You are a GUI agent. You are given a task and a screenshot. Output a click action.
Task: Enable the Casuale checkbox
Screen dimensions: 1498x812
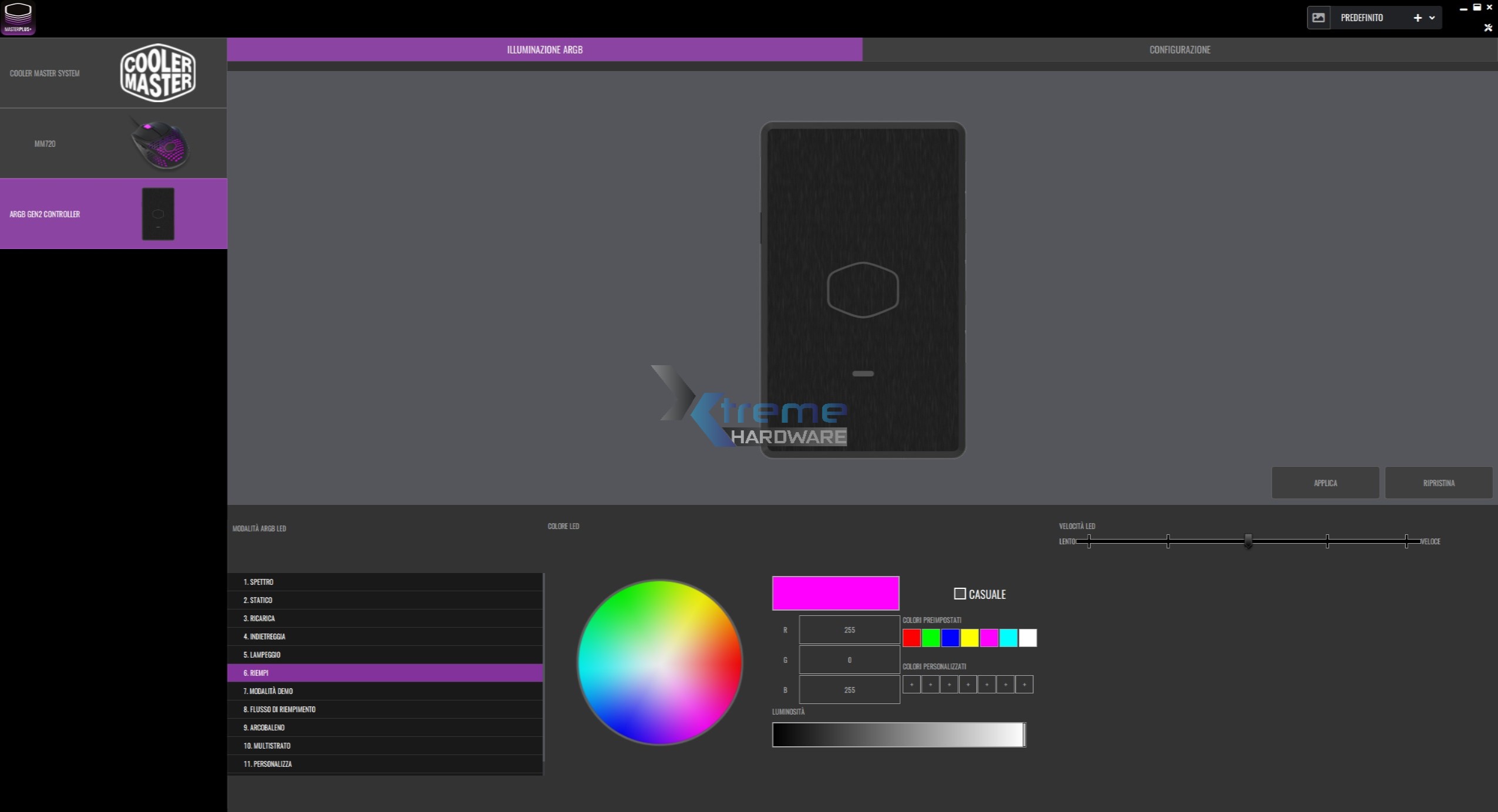tap(960, 594)
